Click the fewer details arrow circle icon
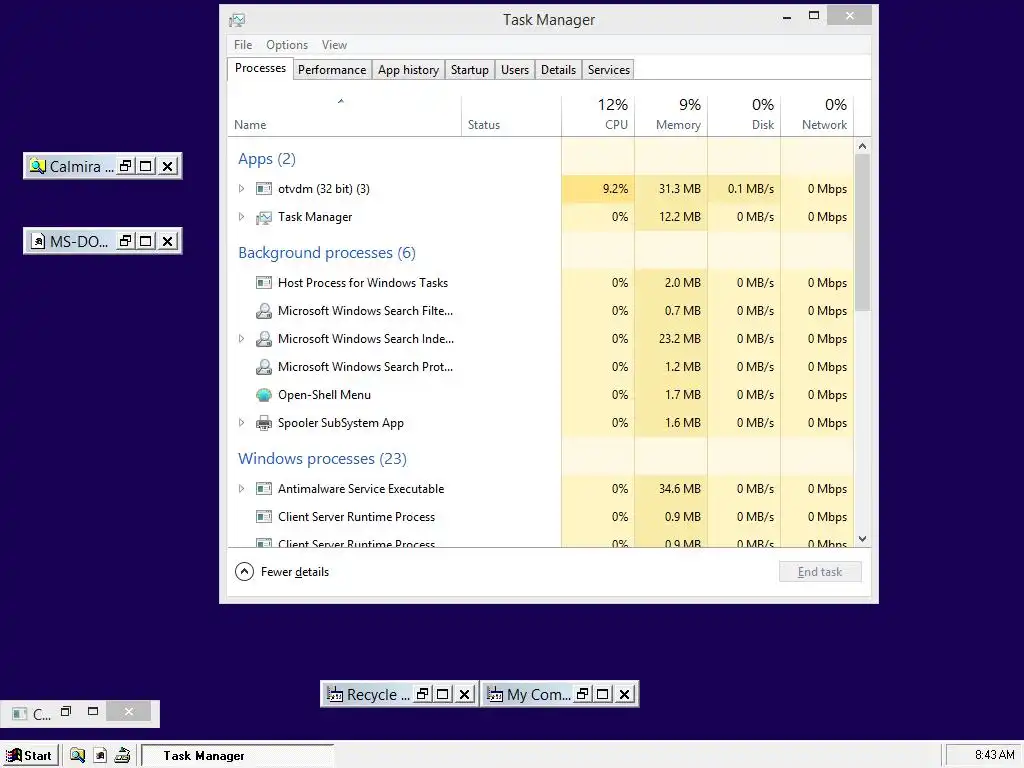 point(244,572)
